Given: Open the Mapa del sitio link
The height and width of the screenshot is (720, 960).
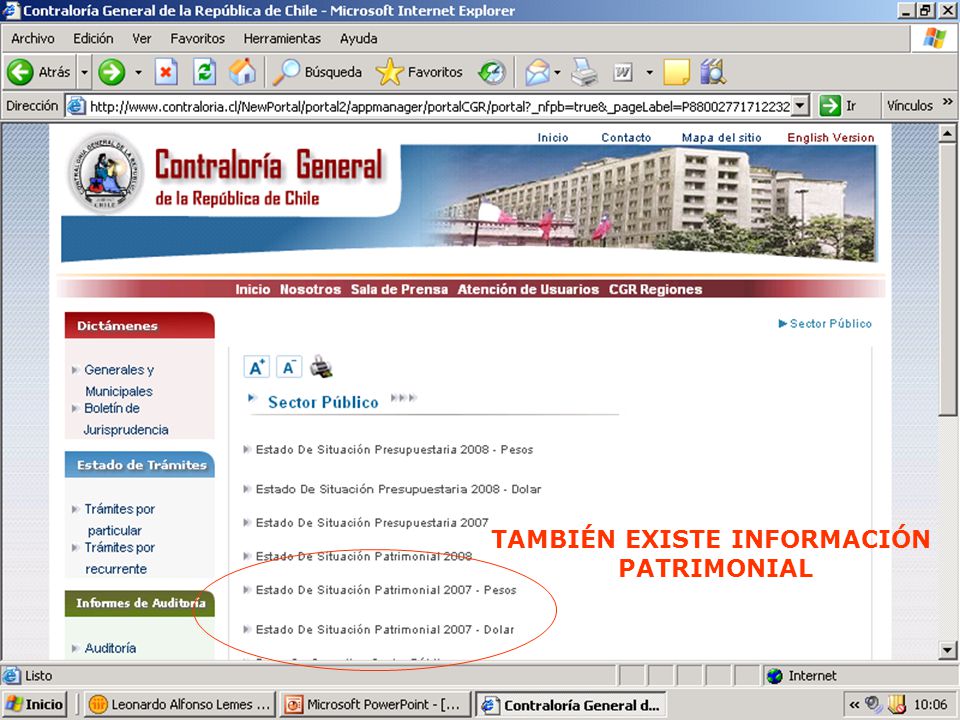Looking at the screenshot, I should pos(721,138).
